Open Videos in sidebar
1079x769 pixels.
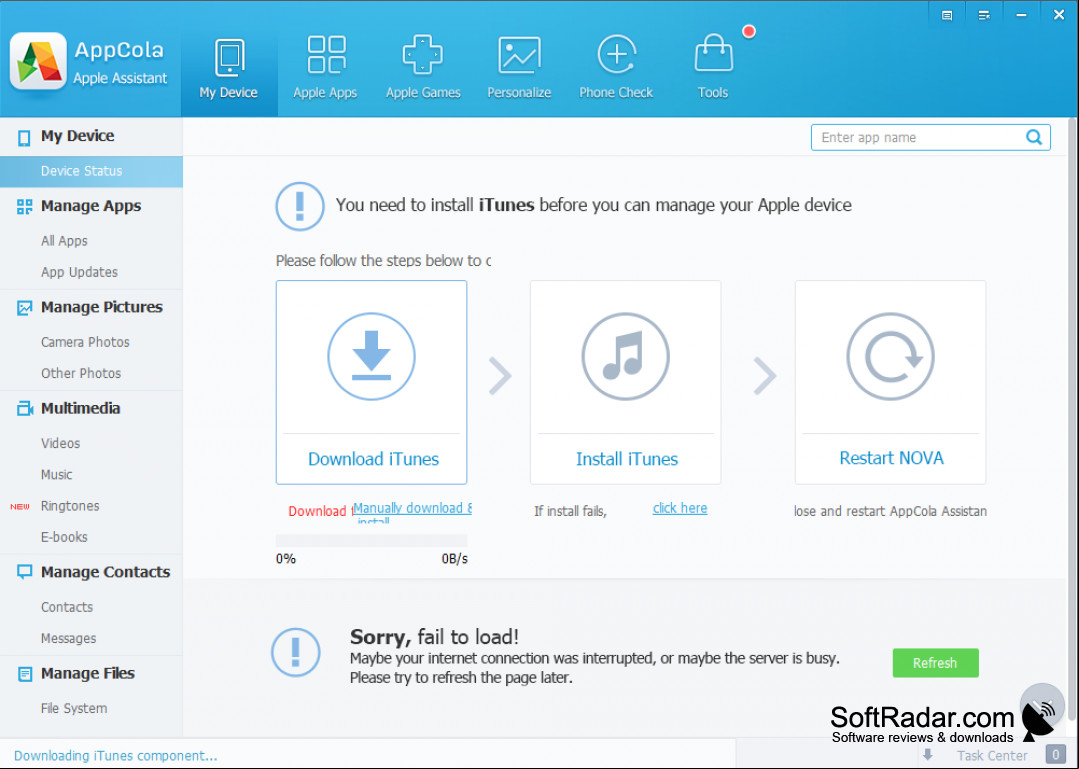point(61,444)
